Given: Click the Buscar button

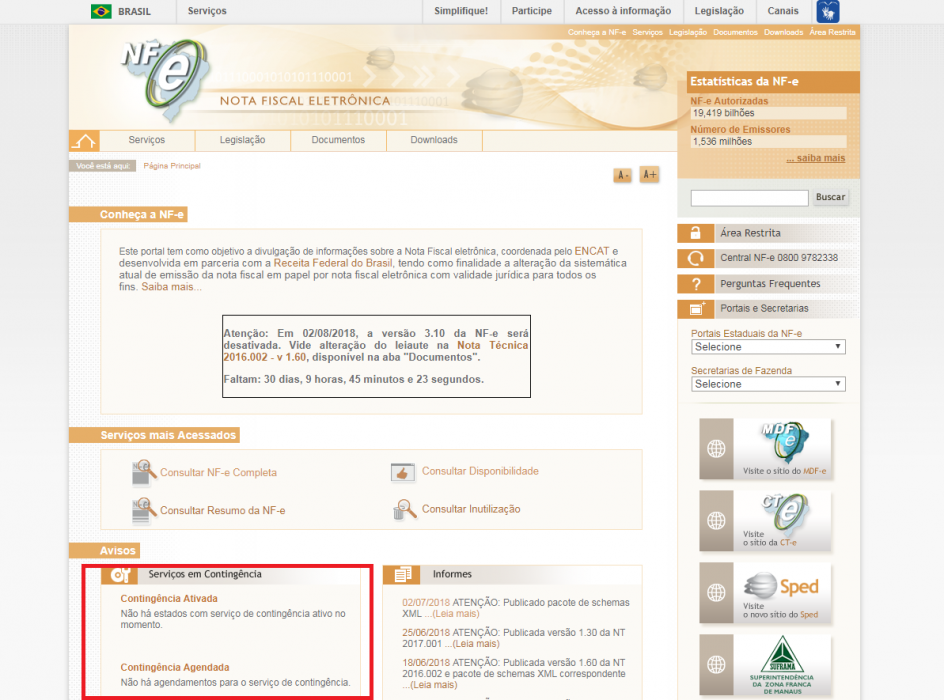Looking at the screenshot, I should pos(831,197).
